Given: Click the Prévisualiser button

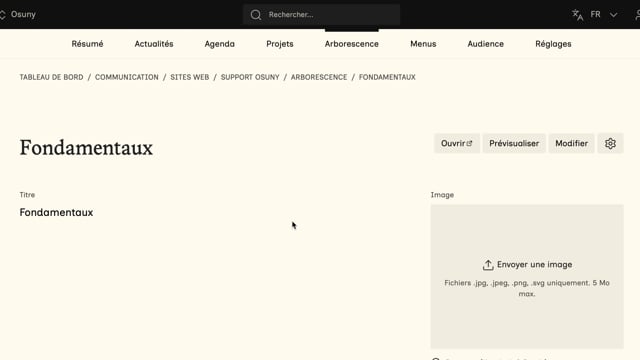Looking at the screenshot, I should point(514,143).
